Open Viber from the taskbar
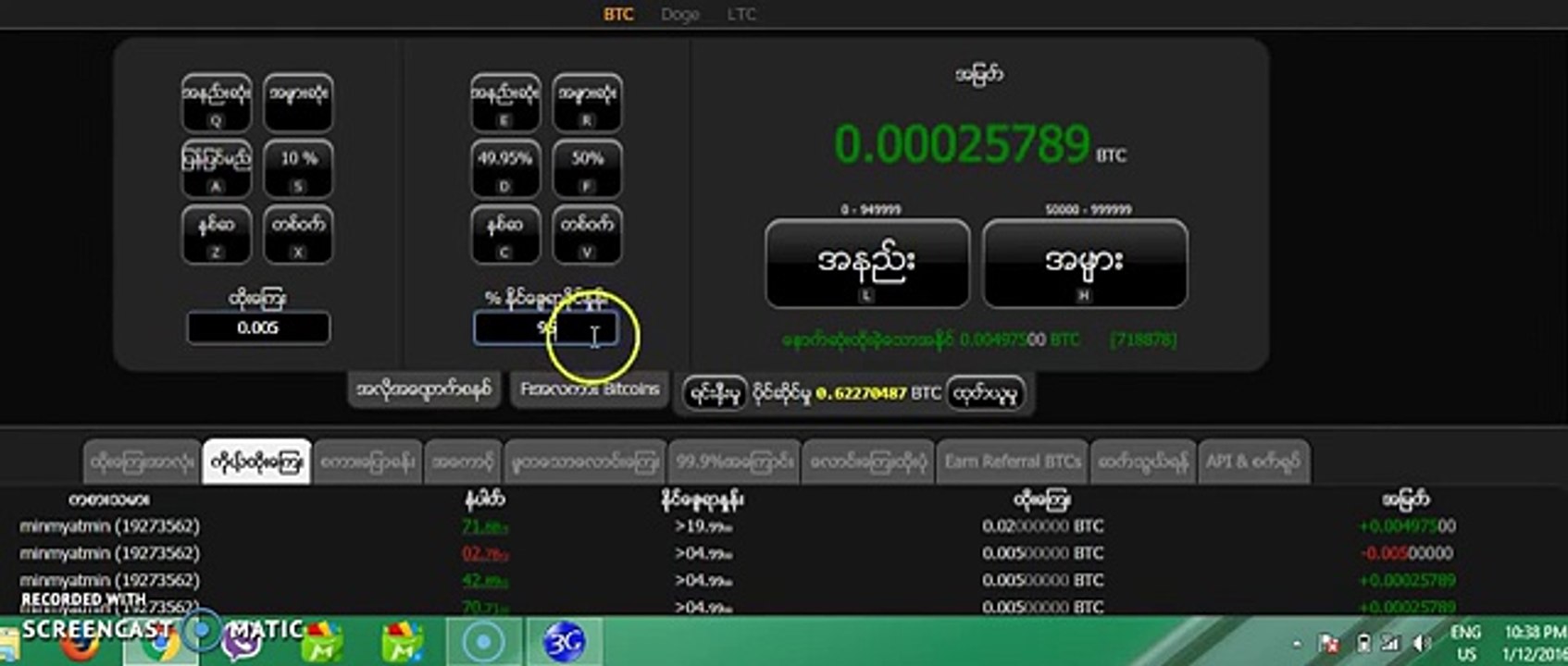 (243, 642)
